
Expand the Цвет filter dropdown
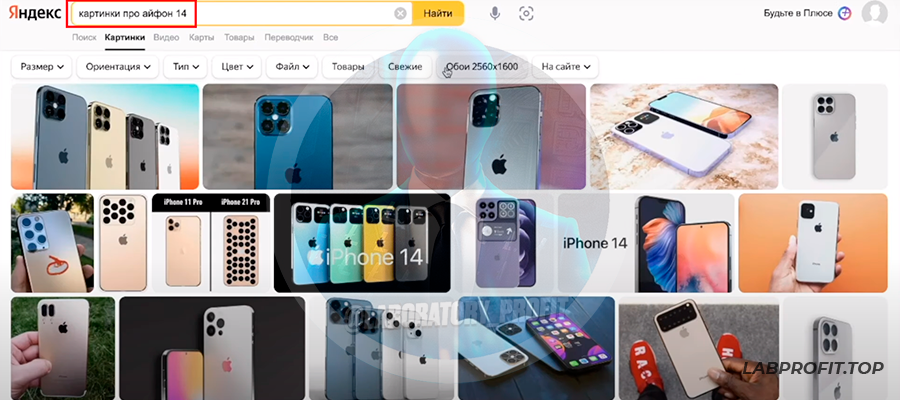click(x=237, y=67)
